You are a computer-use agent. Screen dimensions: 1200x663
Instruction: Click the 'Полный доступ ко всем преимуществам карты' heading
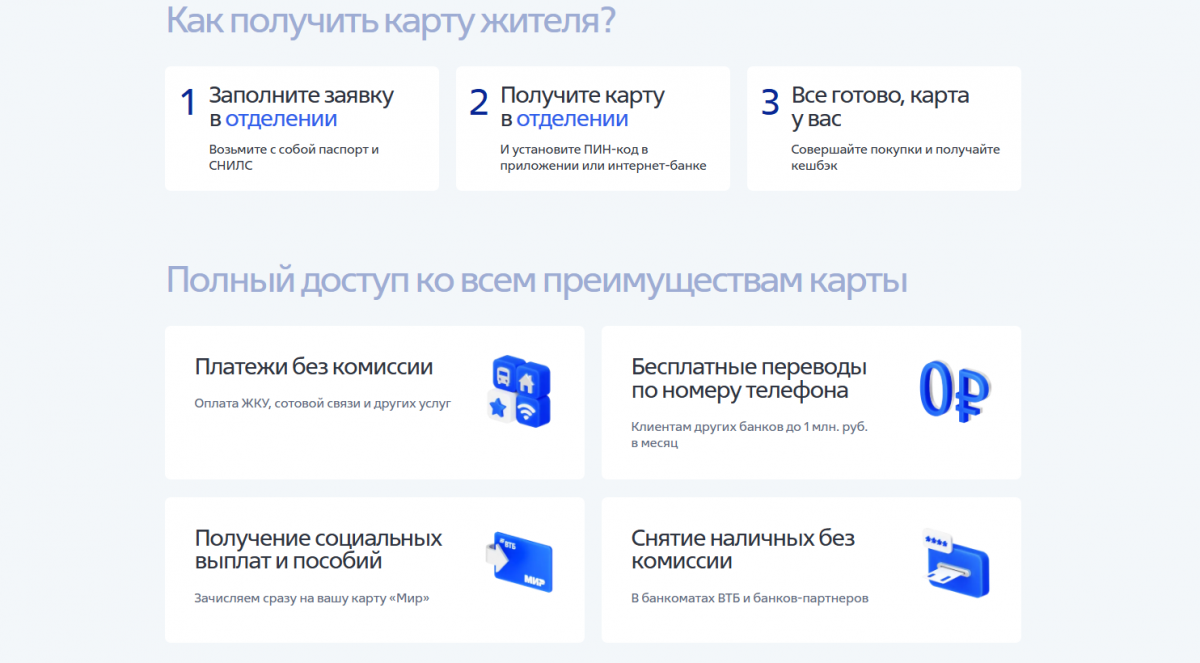click(x=536, y=280)
